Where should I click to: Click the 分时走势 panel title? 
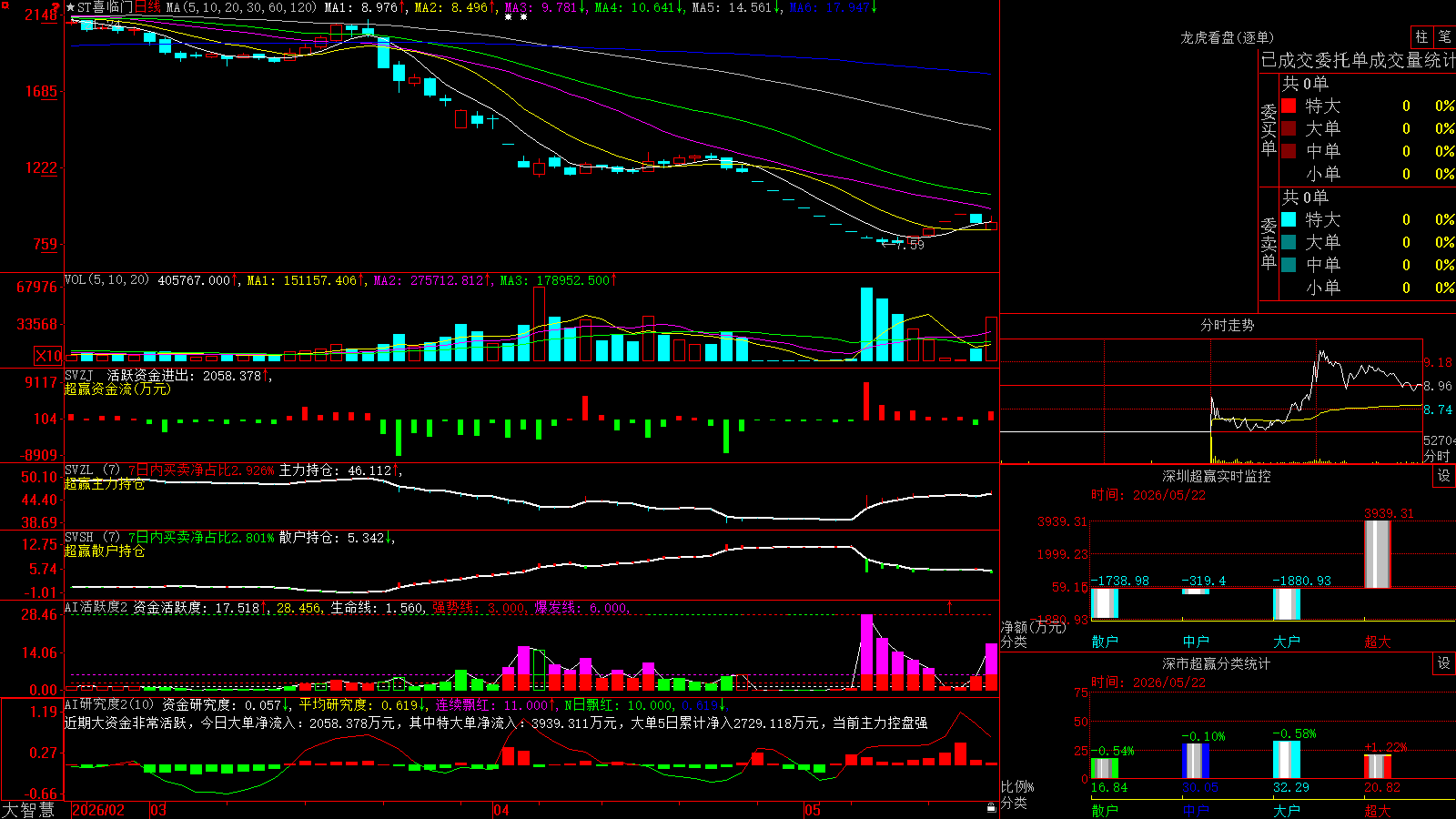1228,325
